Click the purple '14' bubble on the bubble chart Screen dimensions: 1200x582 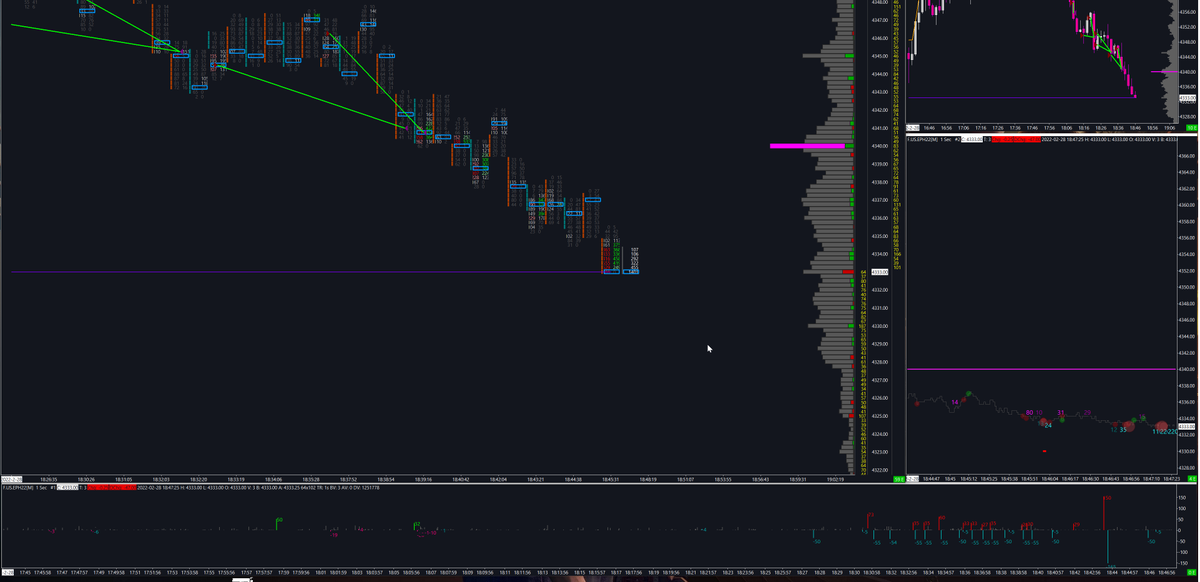(x=955, y=401)
